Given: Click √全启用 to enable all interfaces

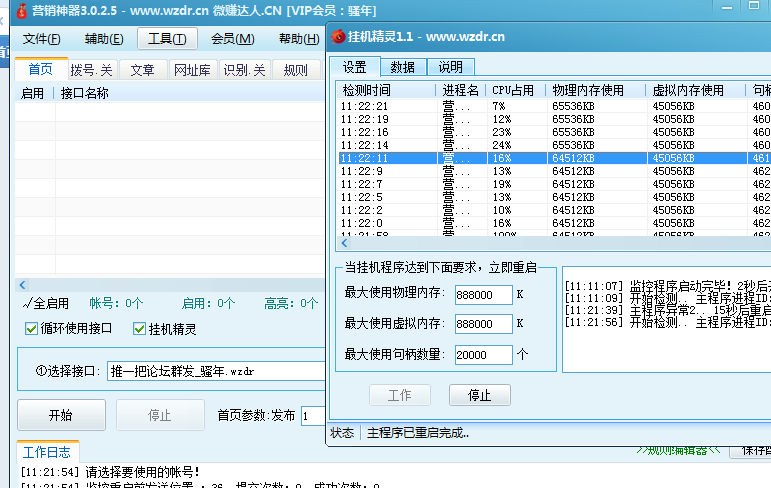Looking at the screenshot, I should [x=45, y=304].
